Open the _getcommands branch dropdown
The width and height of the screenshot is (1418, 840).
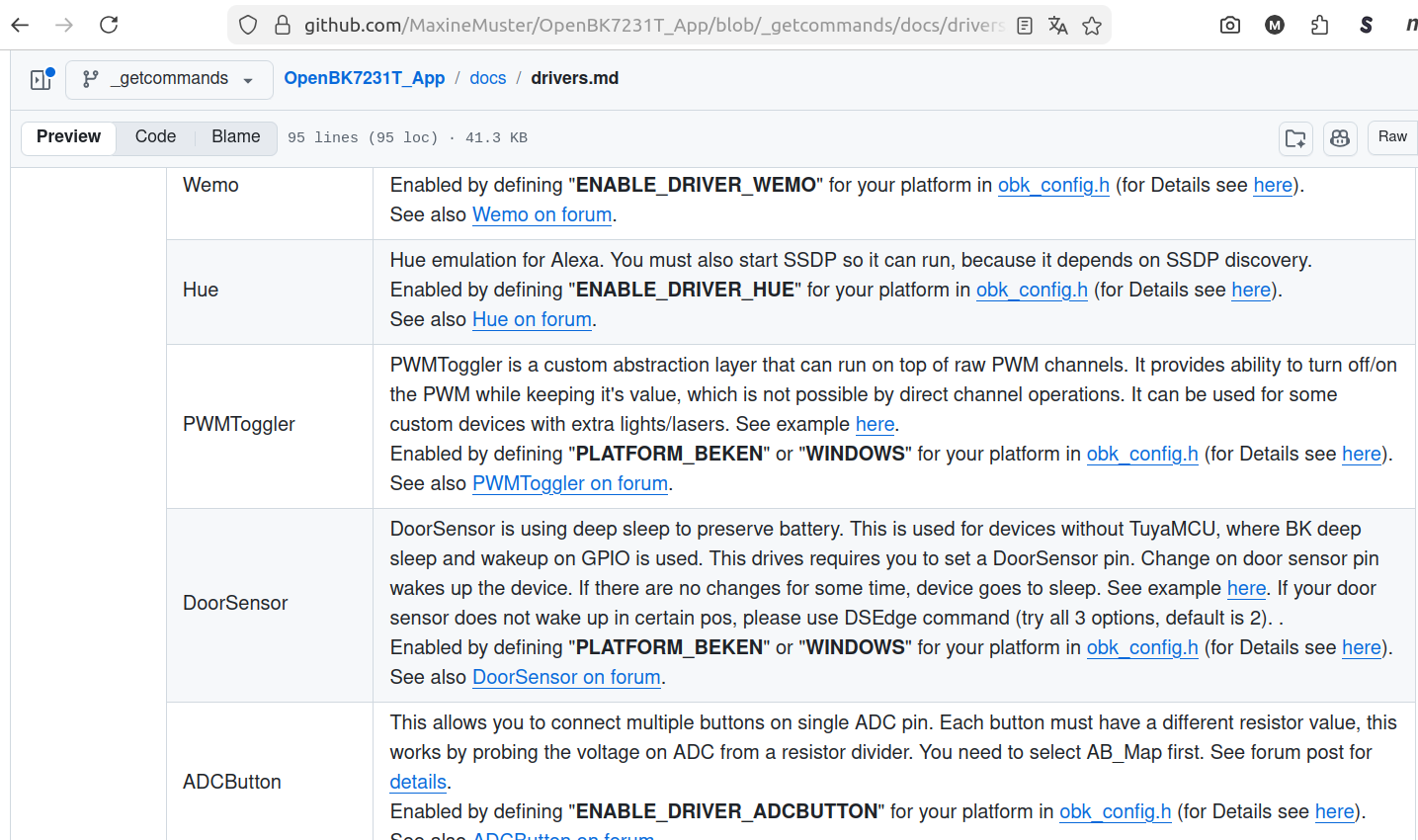169,79
